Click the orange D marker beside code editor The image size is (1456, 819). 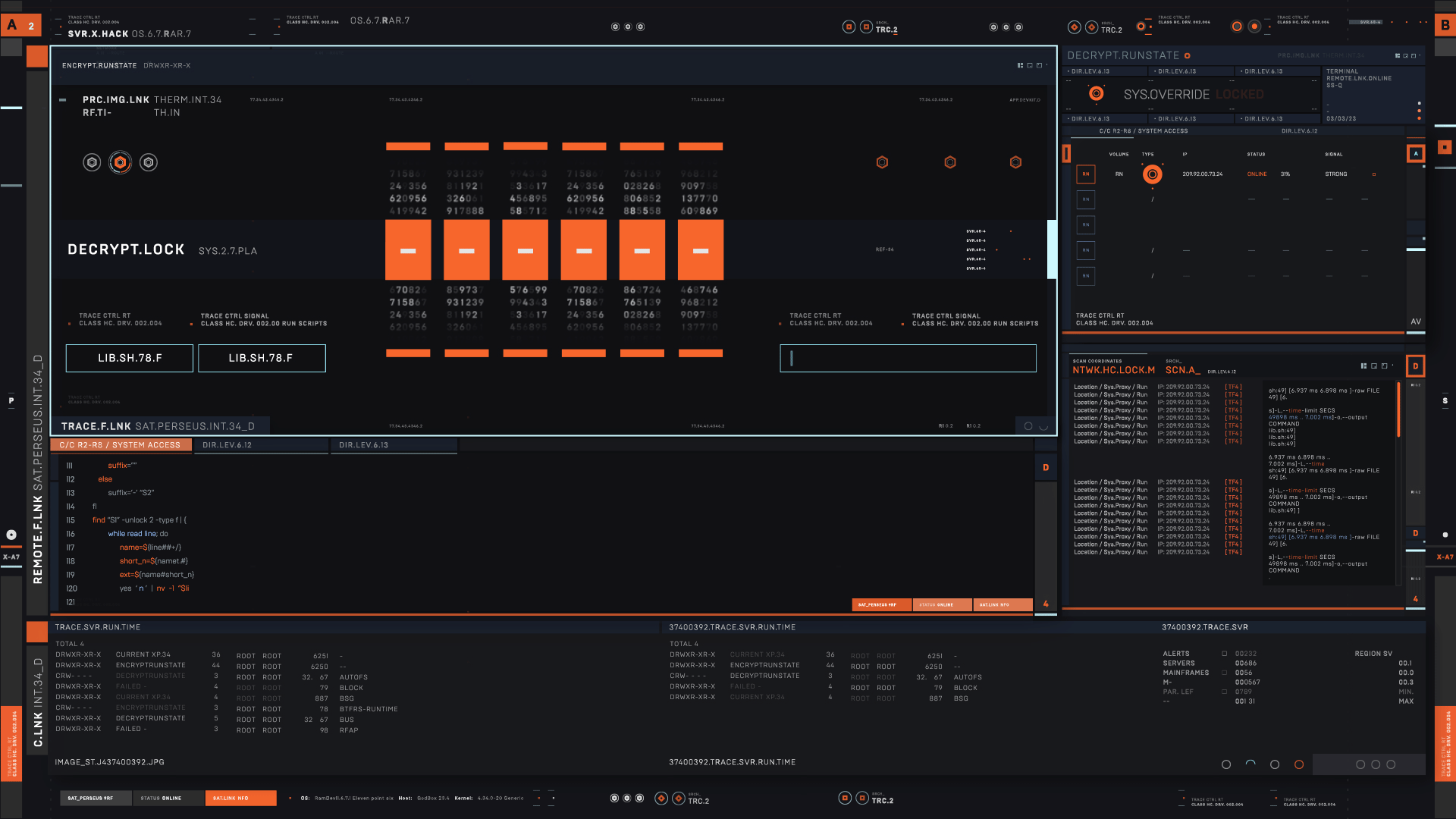tap(1046, 468)
